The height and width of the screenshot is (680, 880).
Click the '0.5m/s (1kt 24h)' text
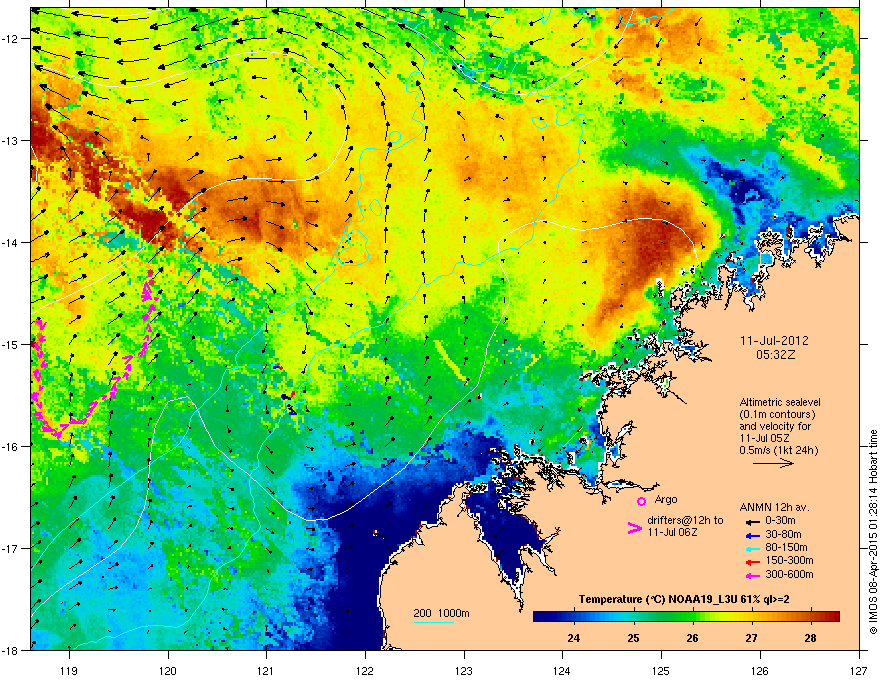(778, 450)
